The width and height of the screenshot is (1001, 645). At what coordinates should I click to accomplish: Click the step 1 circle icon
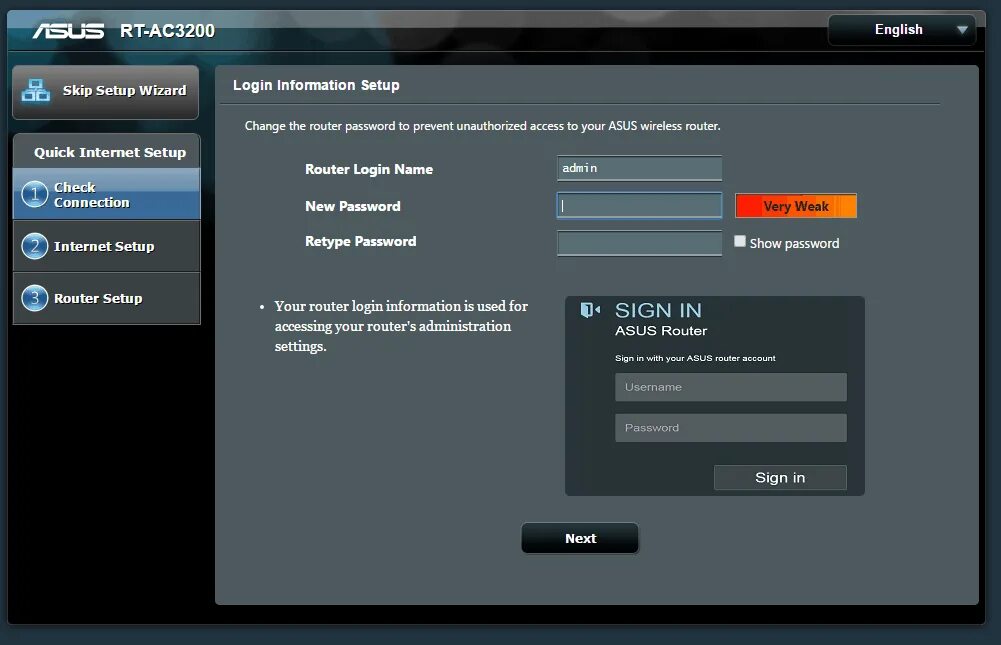pos(34,194)
